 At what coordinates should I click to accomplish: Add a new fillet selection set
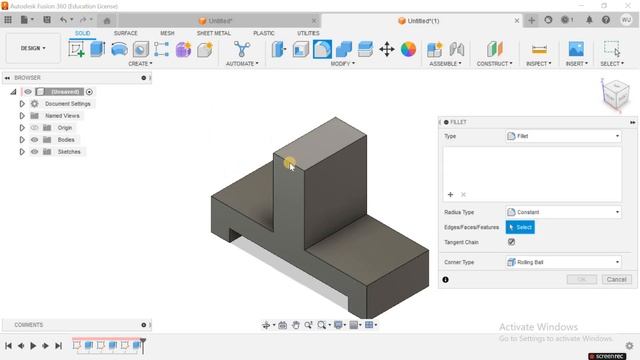click(x=450, y=195)
